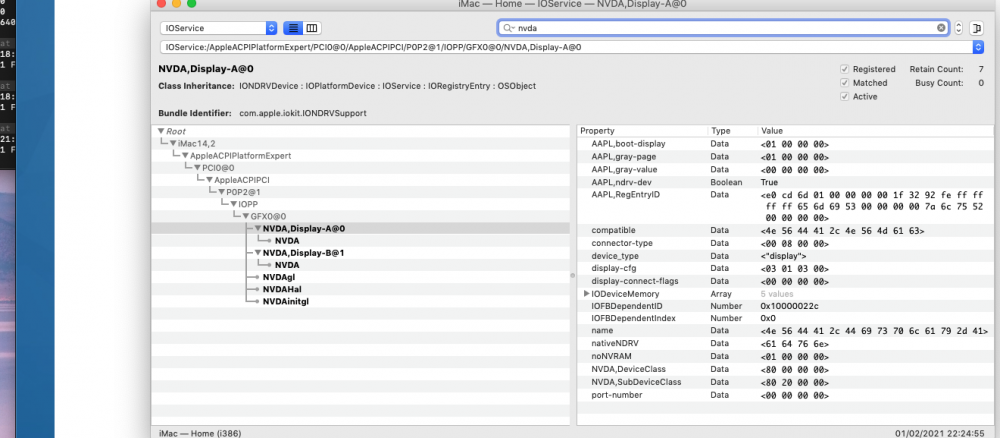Sort by the Type column header

click(733, 131)
